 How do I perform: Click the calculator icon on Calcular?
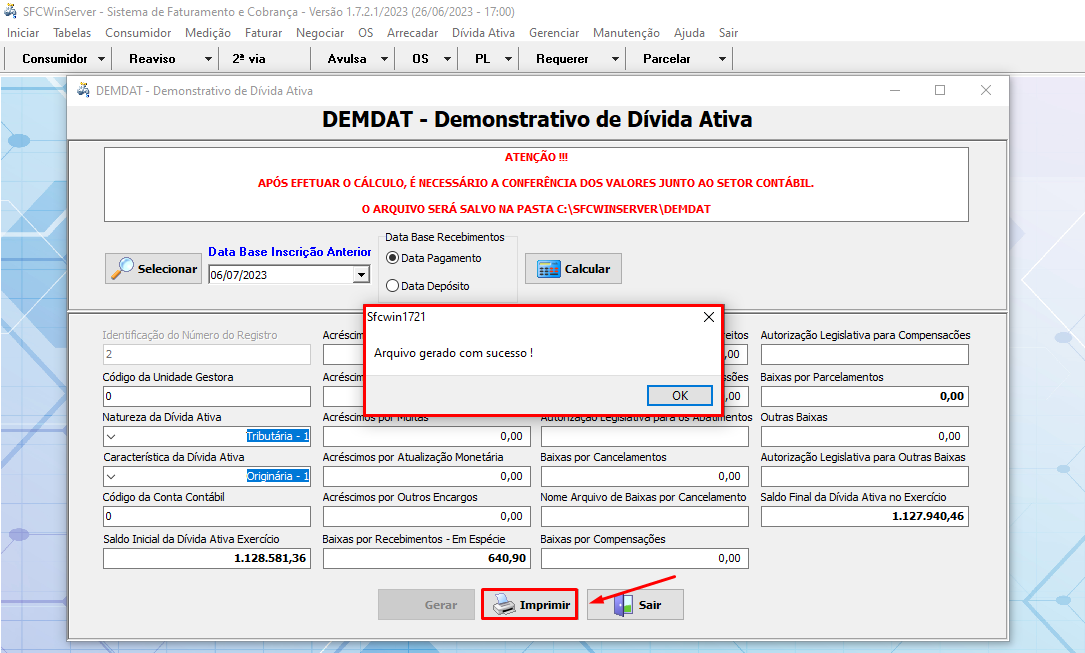point(549,269)
